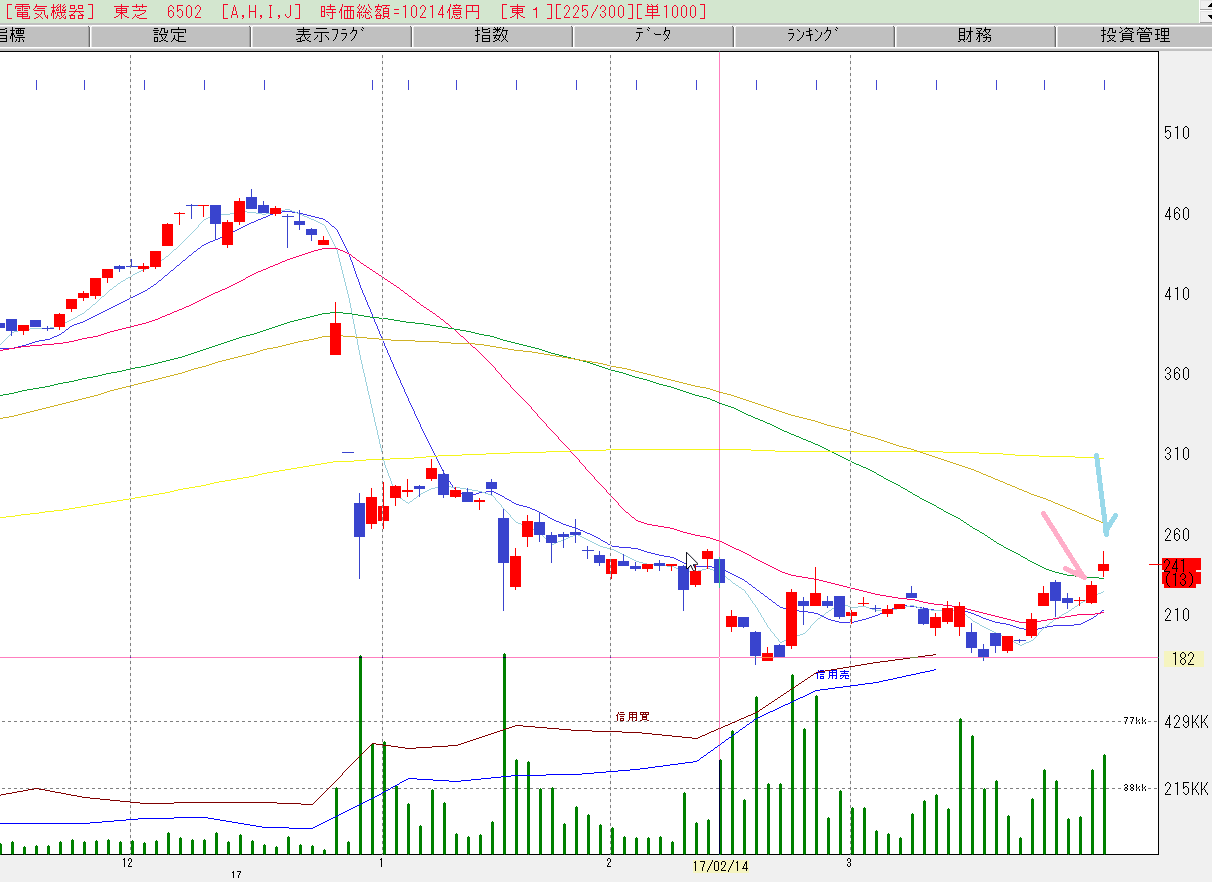Open the 表示フラグ menu
Image resolution: width=1212 pixels, height=882 pixels.
(331, 36)
